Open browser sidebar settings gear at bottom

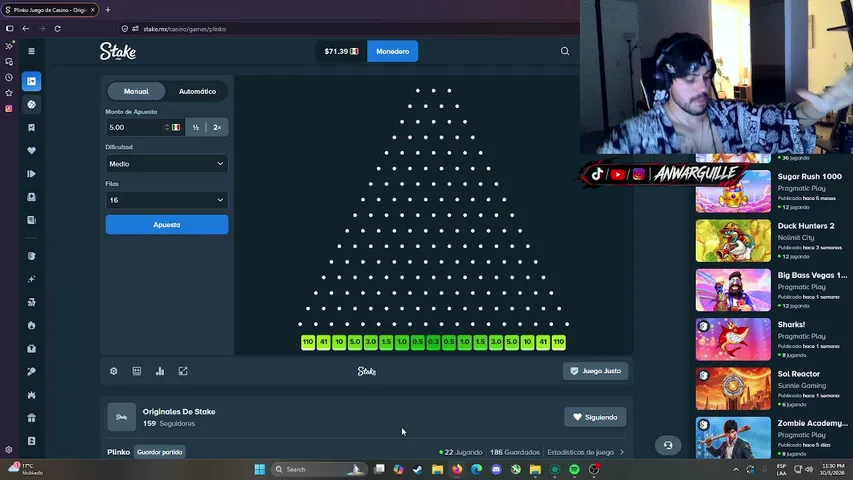point(9,450)
